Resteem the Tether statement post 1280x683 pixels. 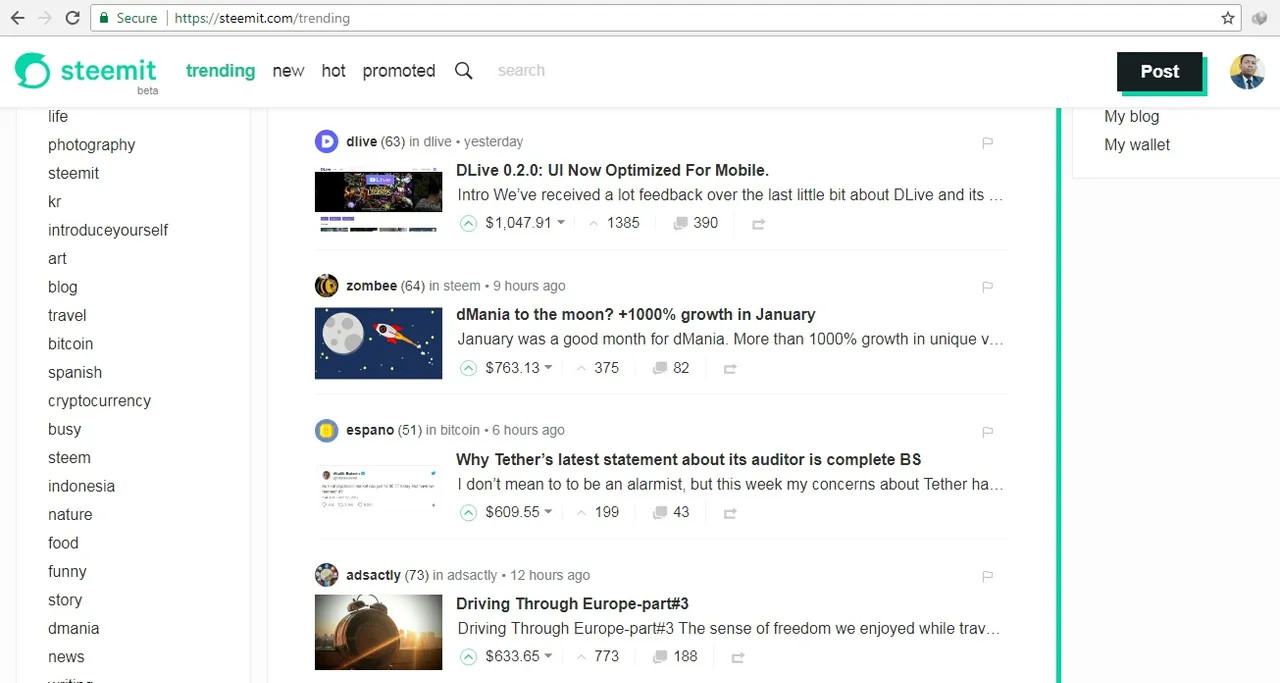pyautogui.click(x=730, y=513)
